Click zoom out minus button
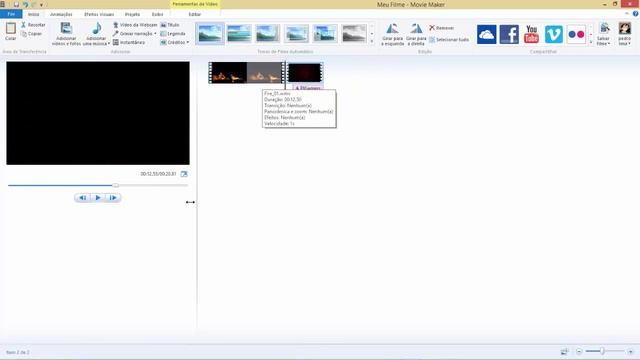This screenshot has width=640, height=360. [579, 351]
